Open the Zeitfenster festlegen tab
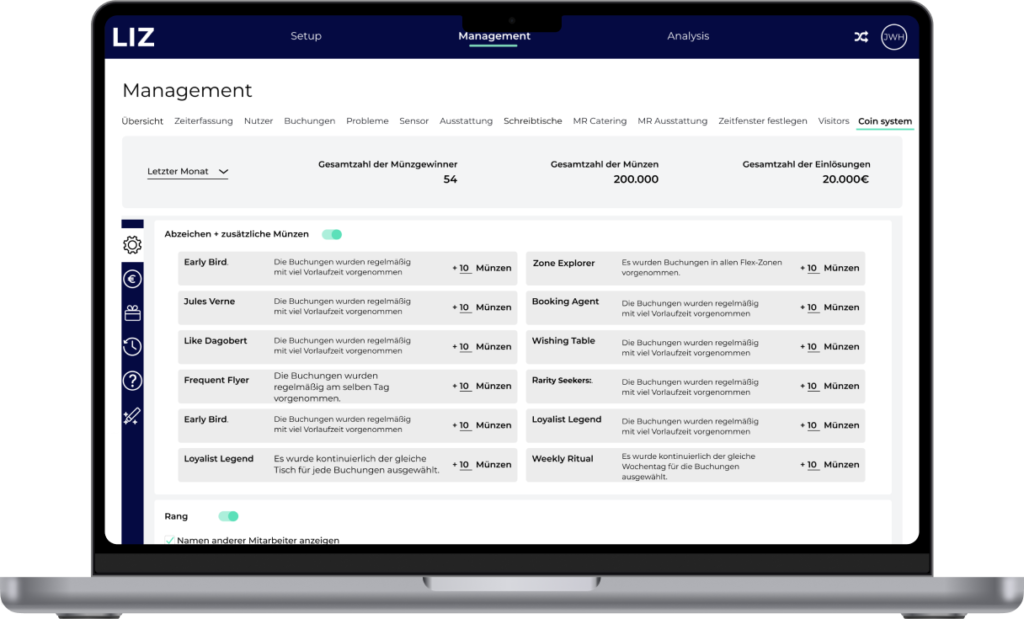Image resolution: width=1024 pixels, height=619 pixels. pyautogui.click(x=763, y=121)
